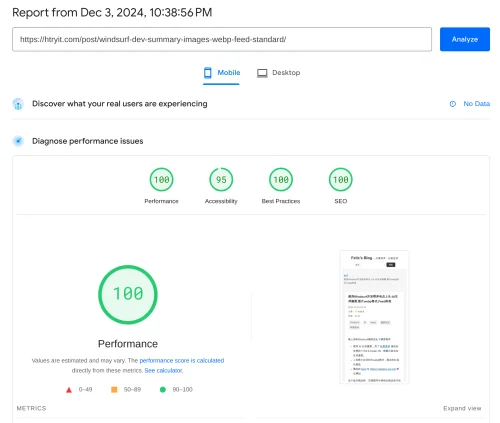Click the info icon beside No Data
This screenshot has width=500, height=423.
pos(453,104)
